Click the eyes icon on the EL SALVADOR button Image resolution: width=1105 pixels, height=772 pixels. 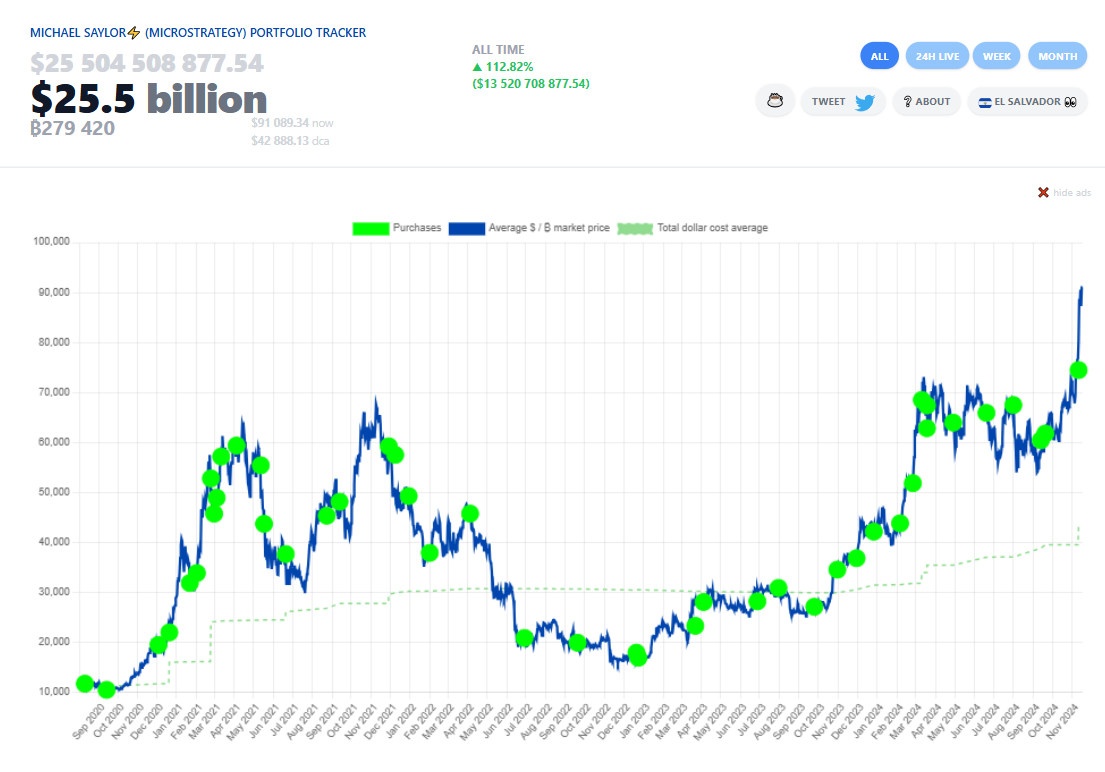[x=1070, y=101]
